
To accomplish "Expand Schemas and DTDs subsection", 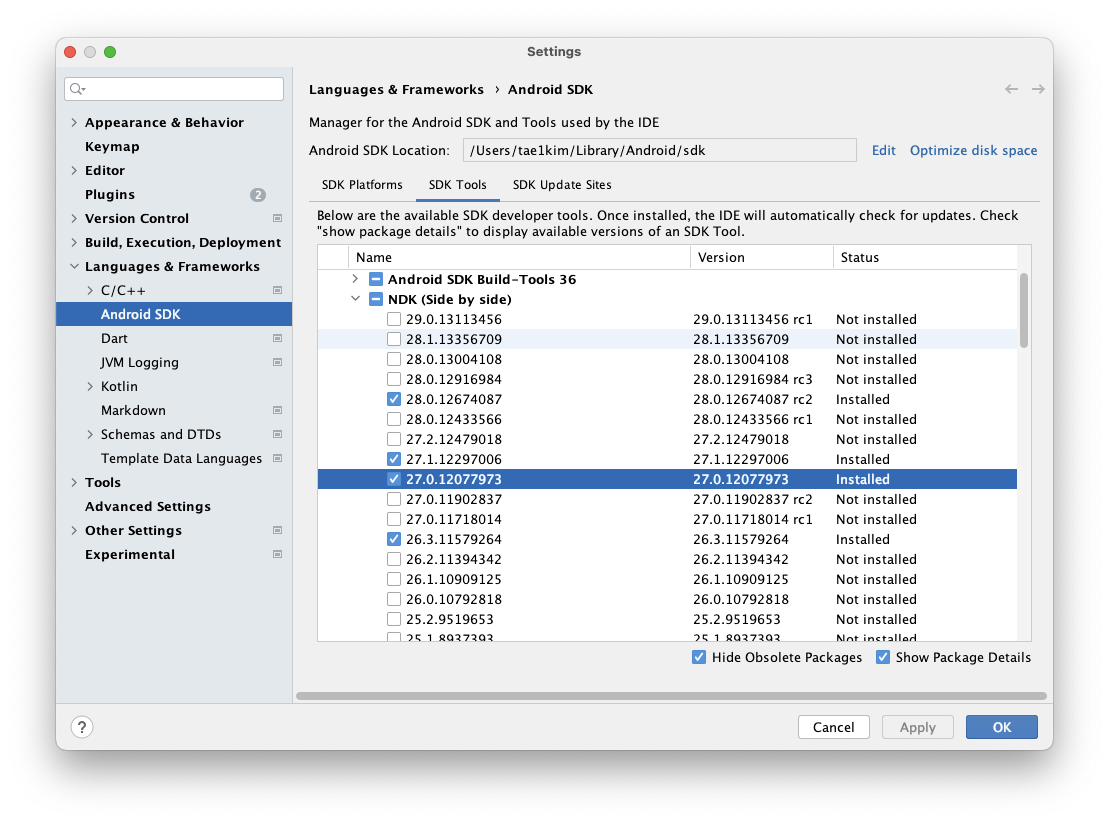I will (90, 435).
